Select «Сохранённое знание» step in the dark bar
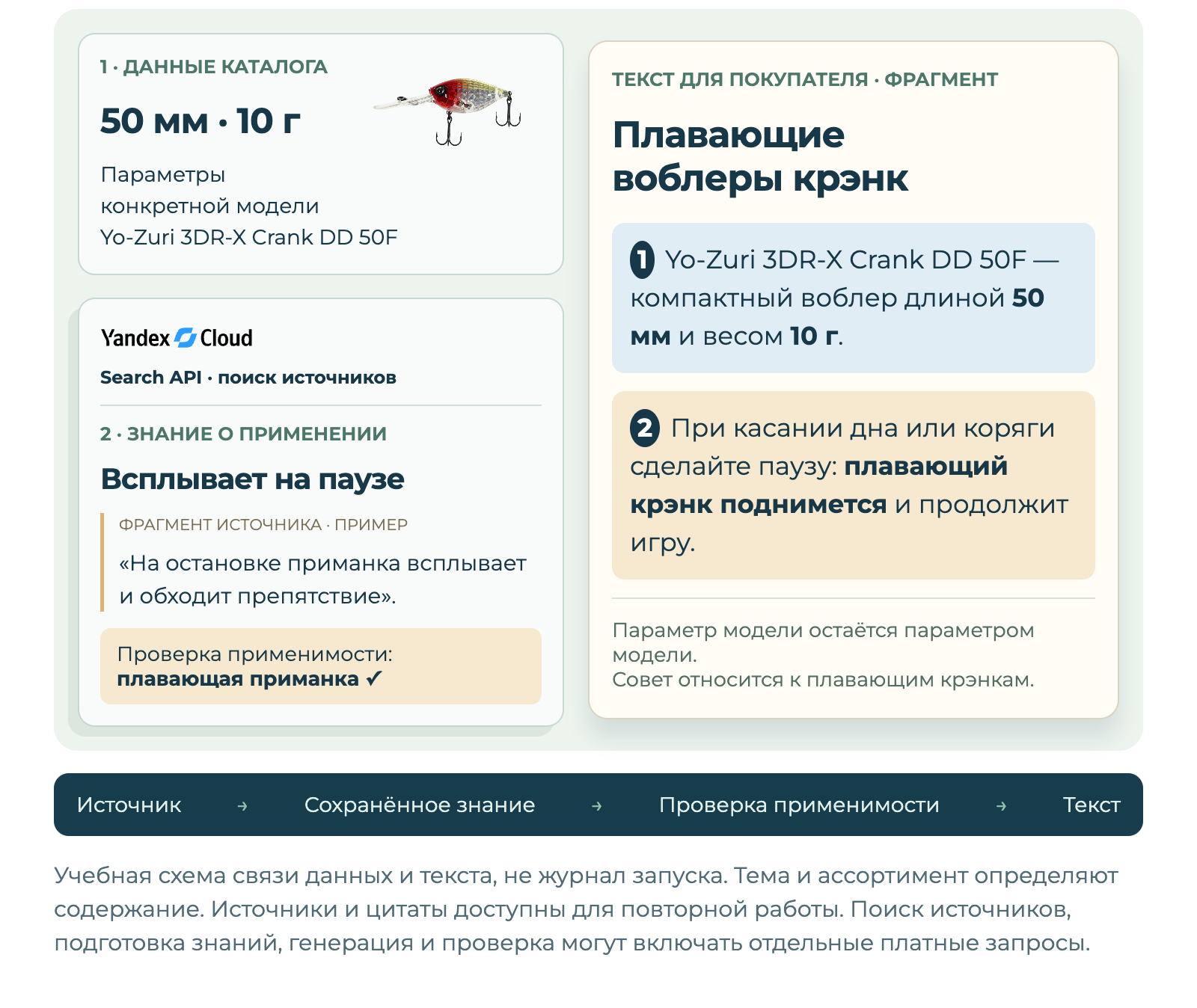 click(420, 805)
